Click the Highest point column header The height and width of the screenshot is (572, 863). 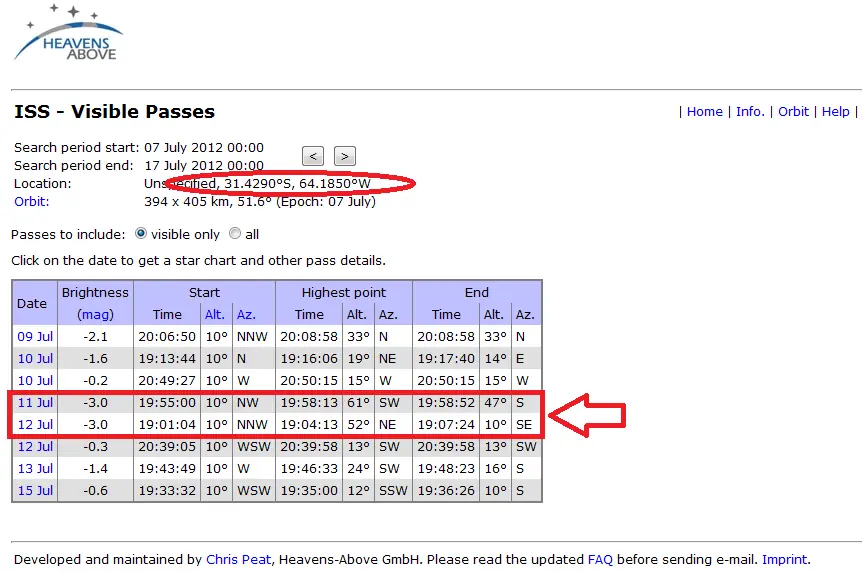click(343, 292)
